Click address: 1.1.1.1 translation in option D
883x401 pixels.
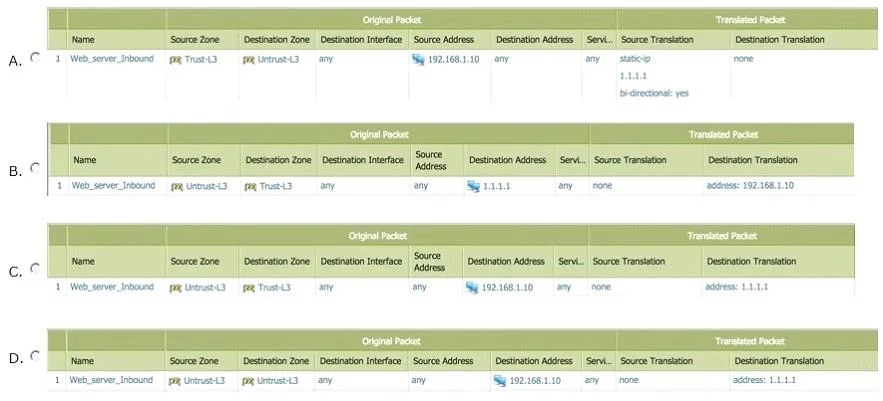tap(764, 381)
